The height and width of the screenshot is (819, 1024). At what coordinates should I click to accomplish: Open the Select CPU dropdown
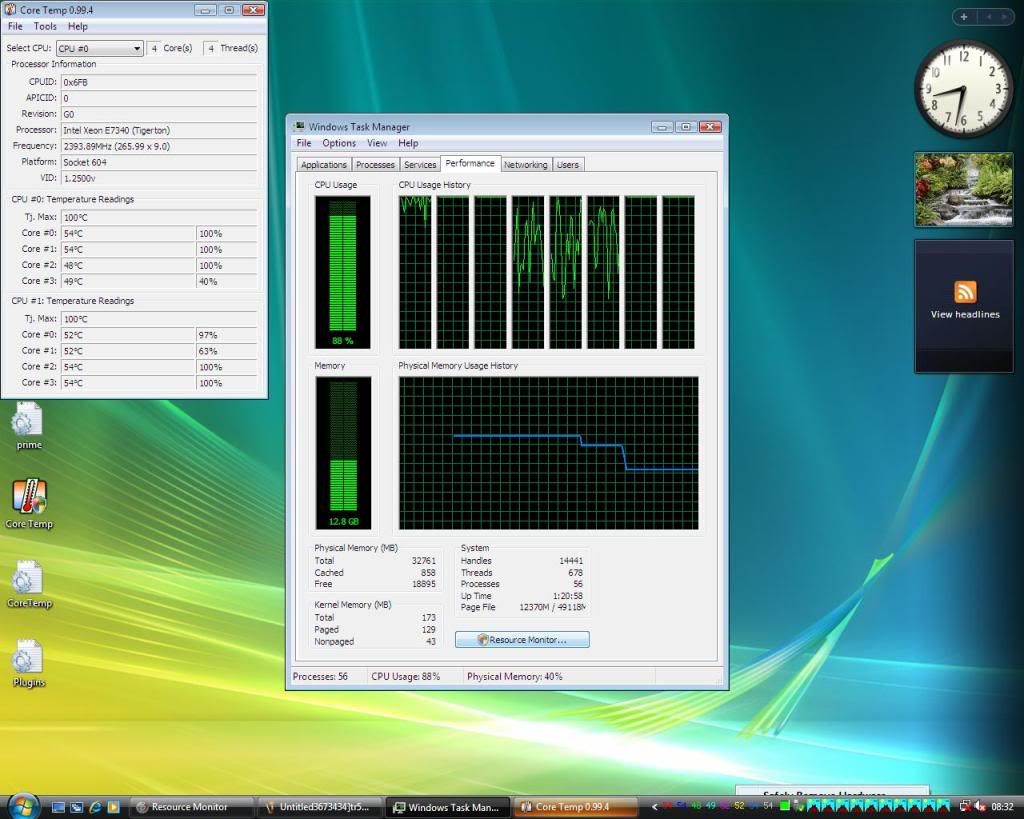99,48
